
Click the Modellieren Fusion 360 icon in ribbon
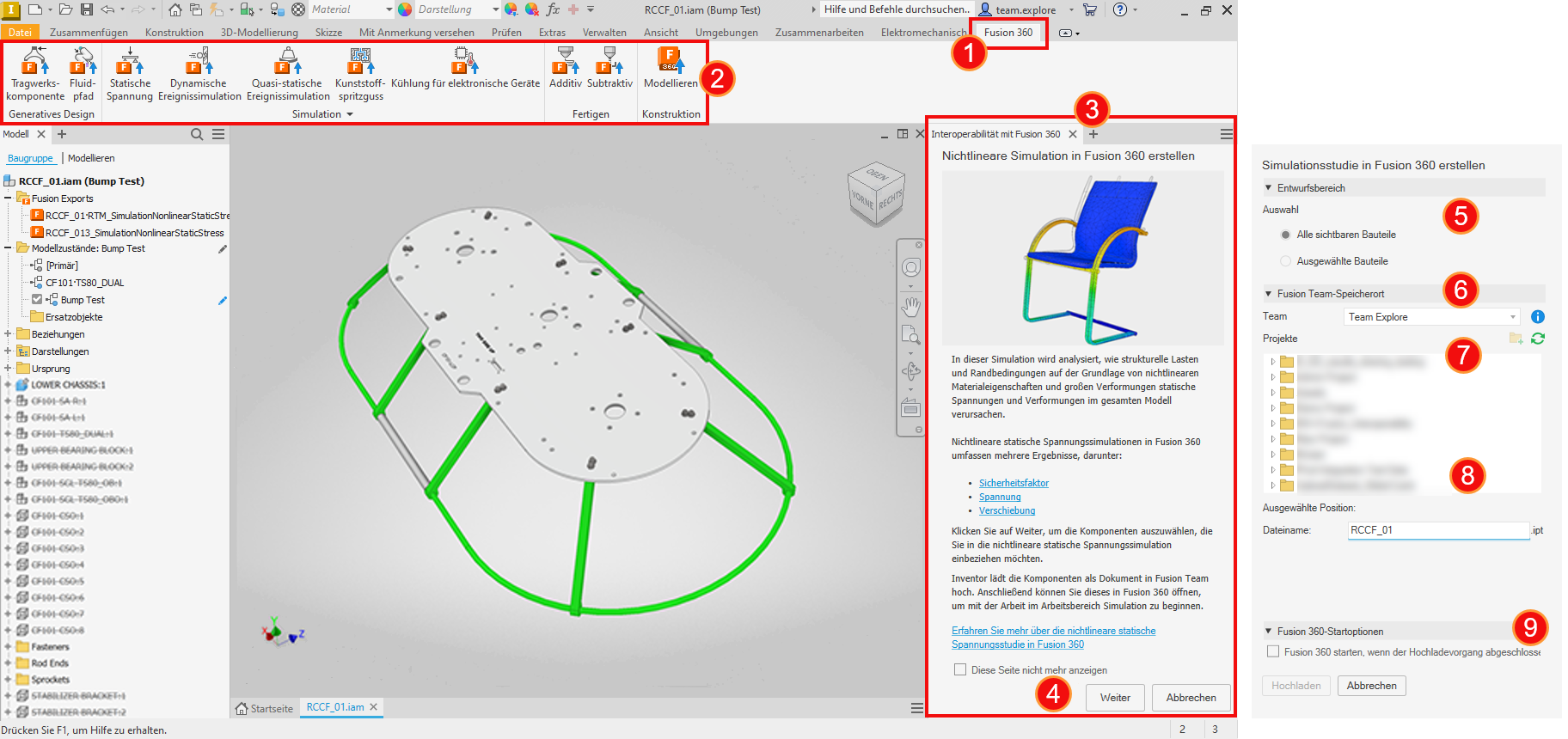671,69
